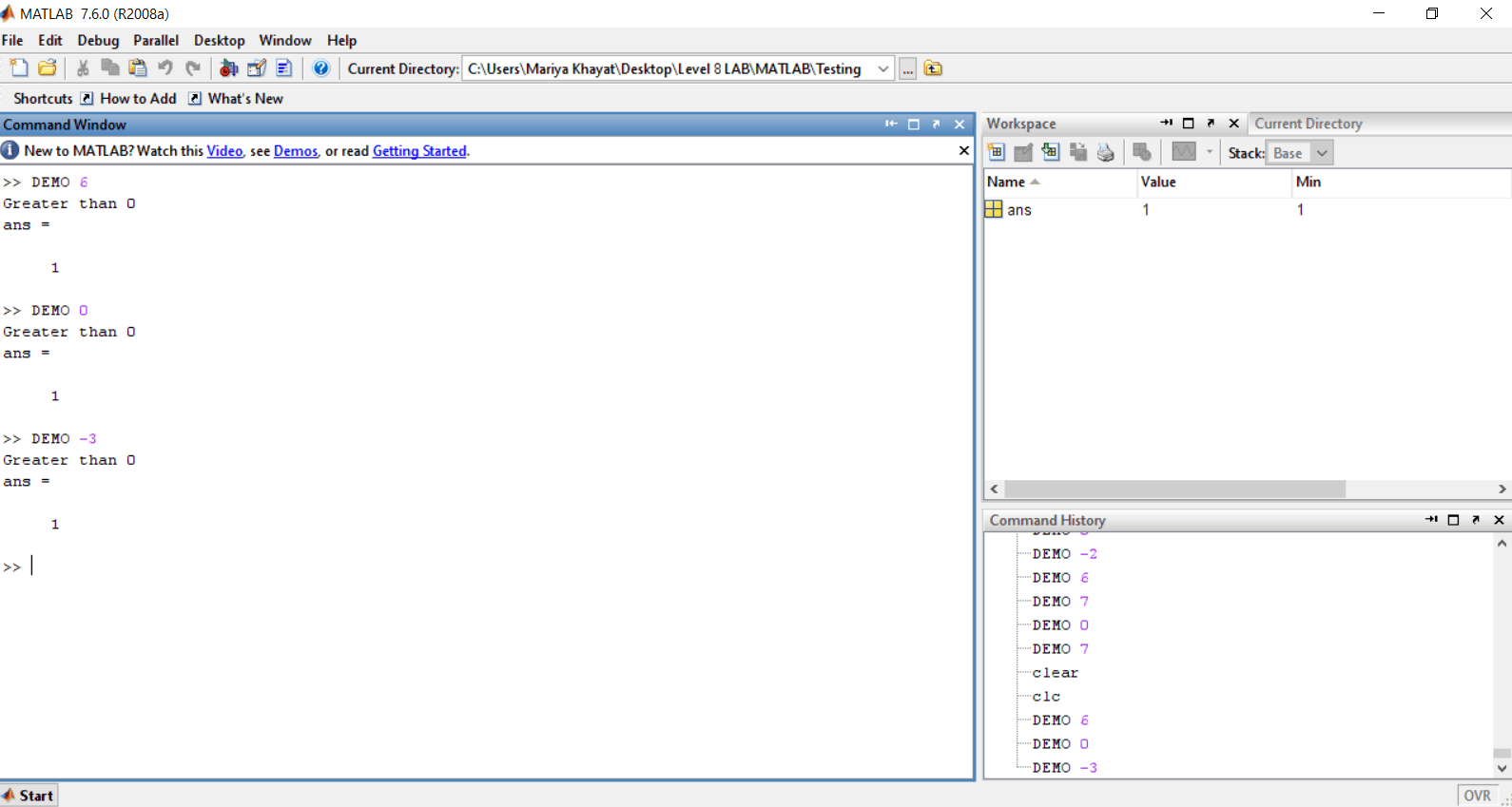
Task: Click the Paste clipboard icon
Action: 138,67
